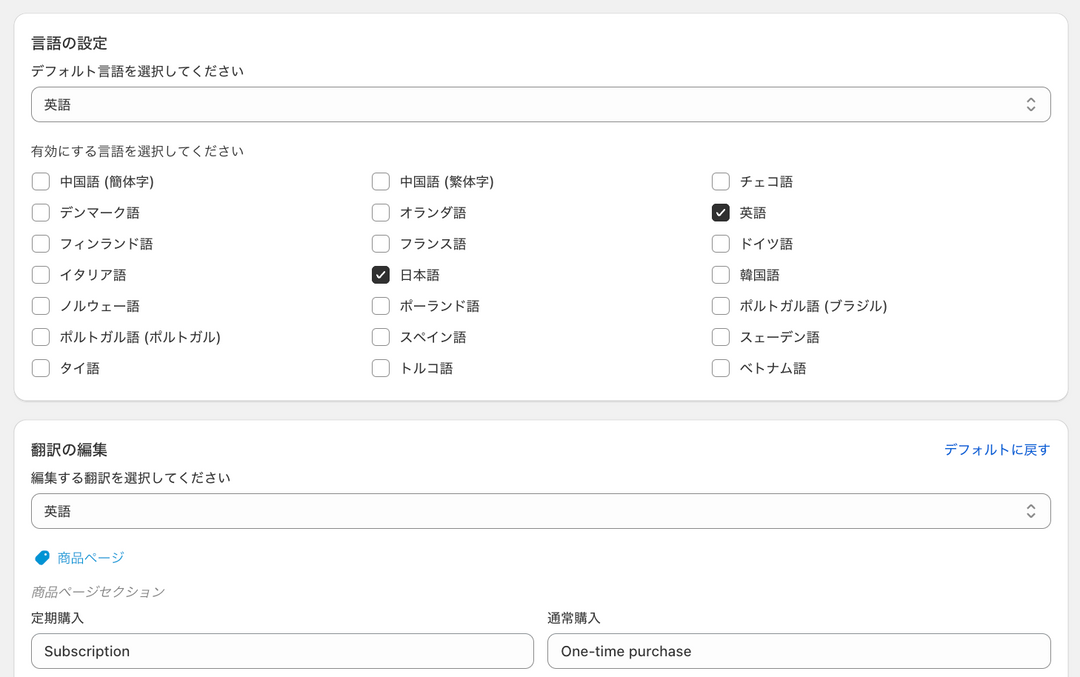The image size is (1080, 677).
Task: Turn on the ベトナム語 checkbox
Action: click(x=721, y=368)
